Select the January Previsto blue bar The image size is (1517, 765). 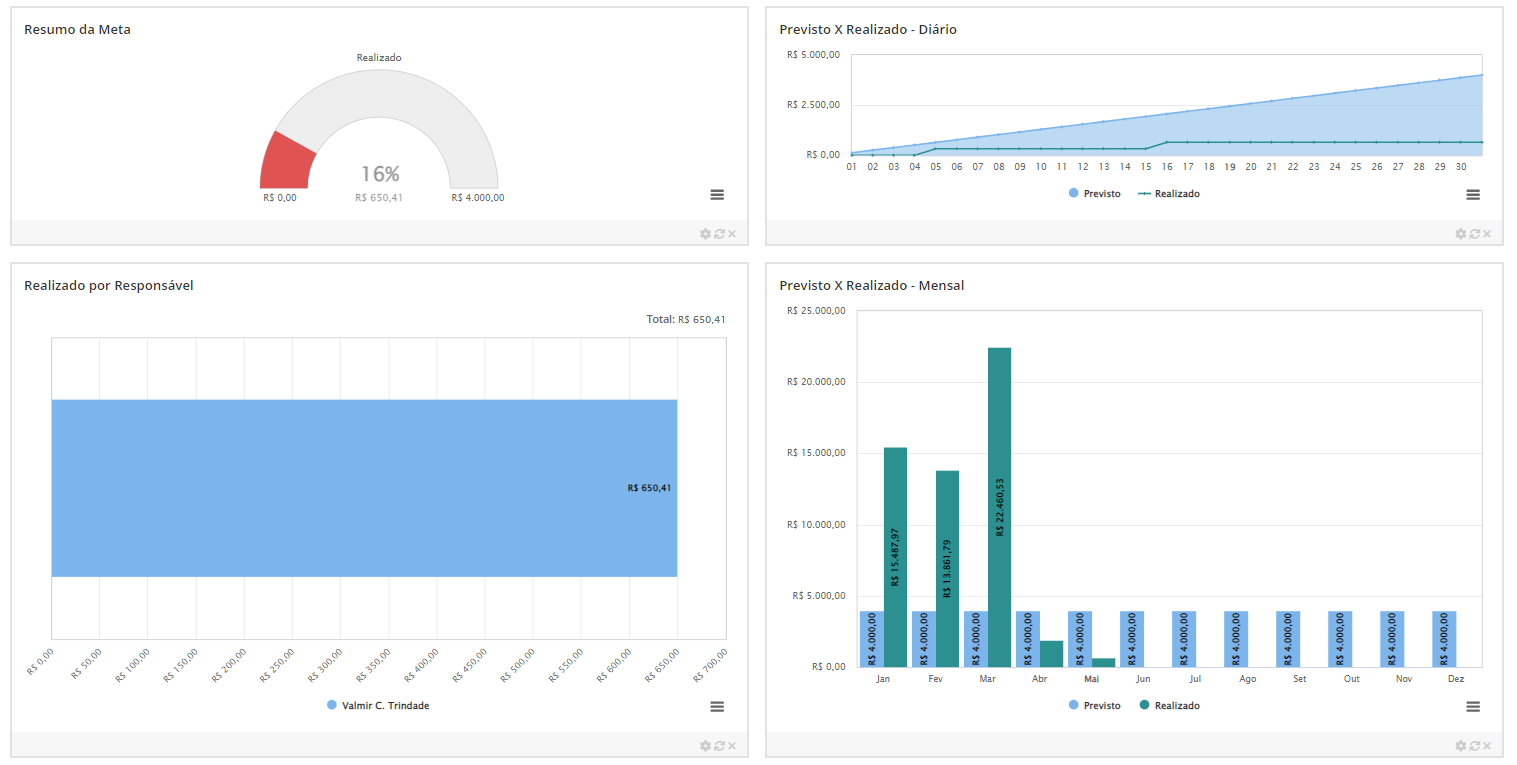[x=871, y=639]
